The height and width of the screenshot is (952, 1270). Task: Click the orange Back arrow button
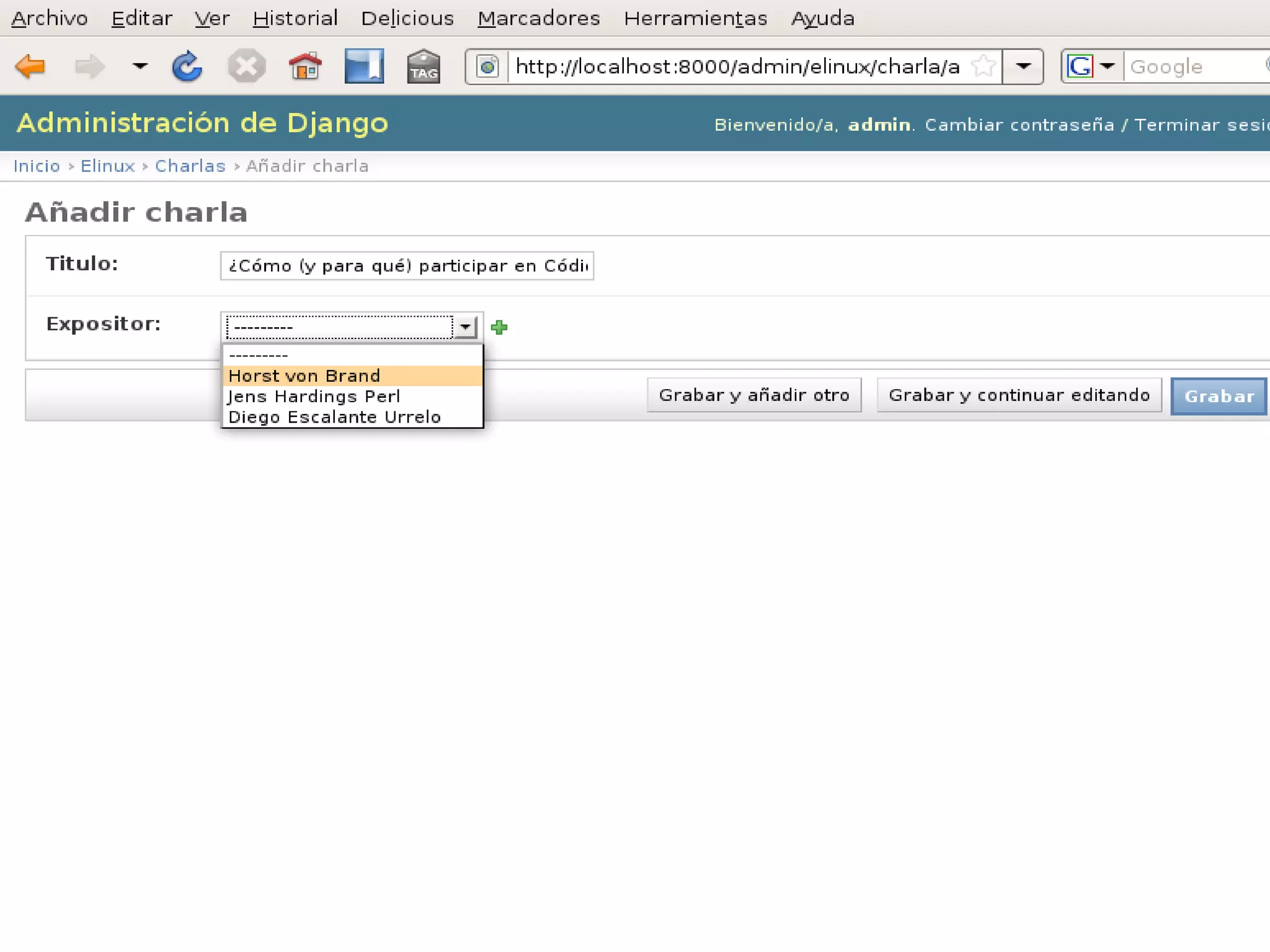click(30, 66)
